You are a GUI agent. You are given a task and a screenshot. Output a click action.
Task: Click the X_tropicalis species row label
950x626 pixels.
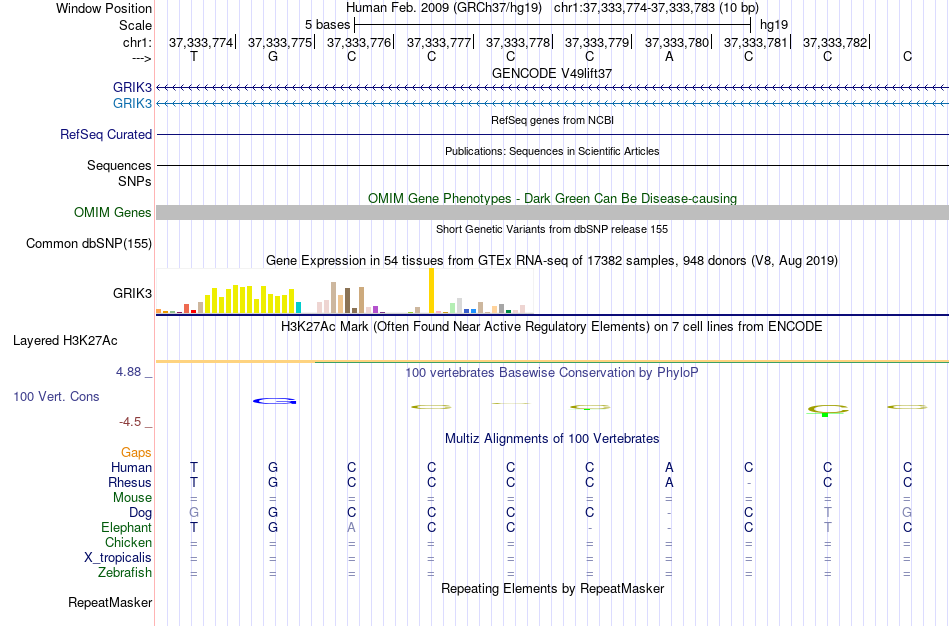coord(118,558)
